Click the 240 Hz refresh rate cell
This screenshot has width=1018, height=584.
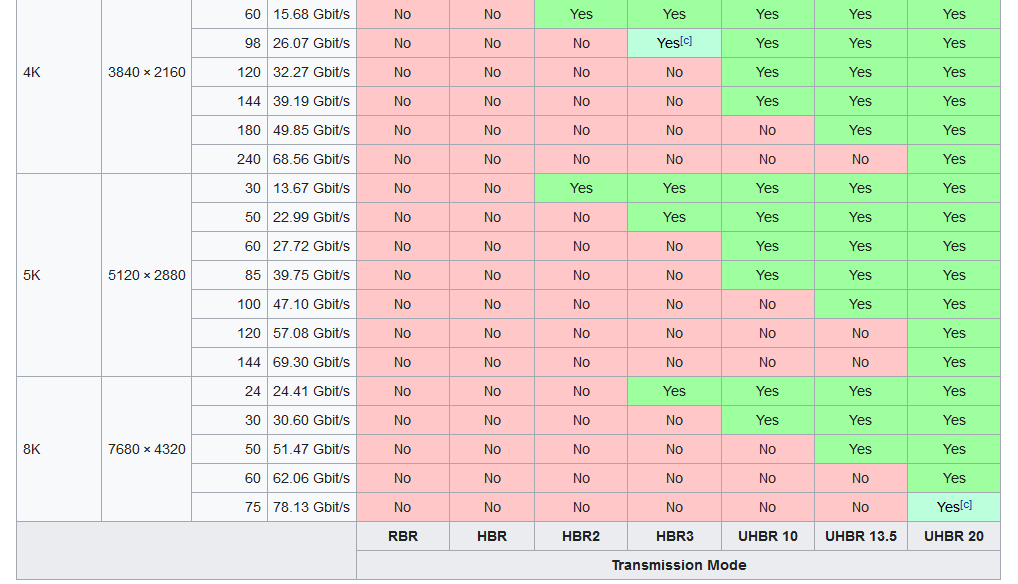(x=229, y=160)
